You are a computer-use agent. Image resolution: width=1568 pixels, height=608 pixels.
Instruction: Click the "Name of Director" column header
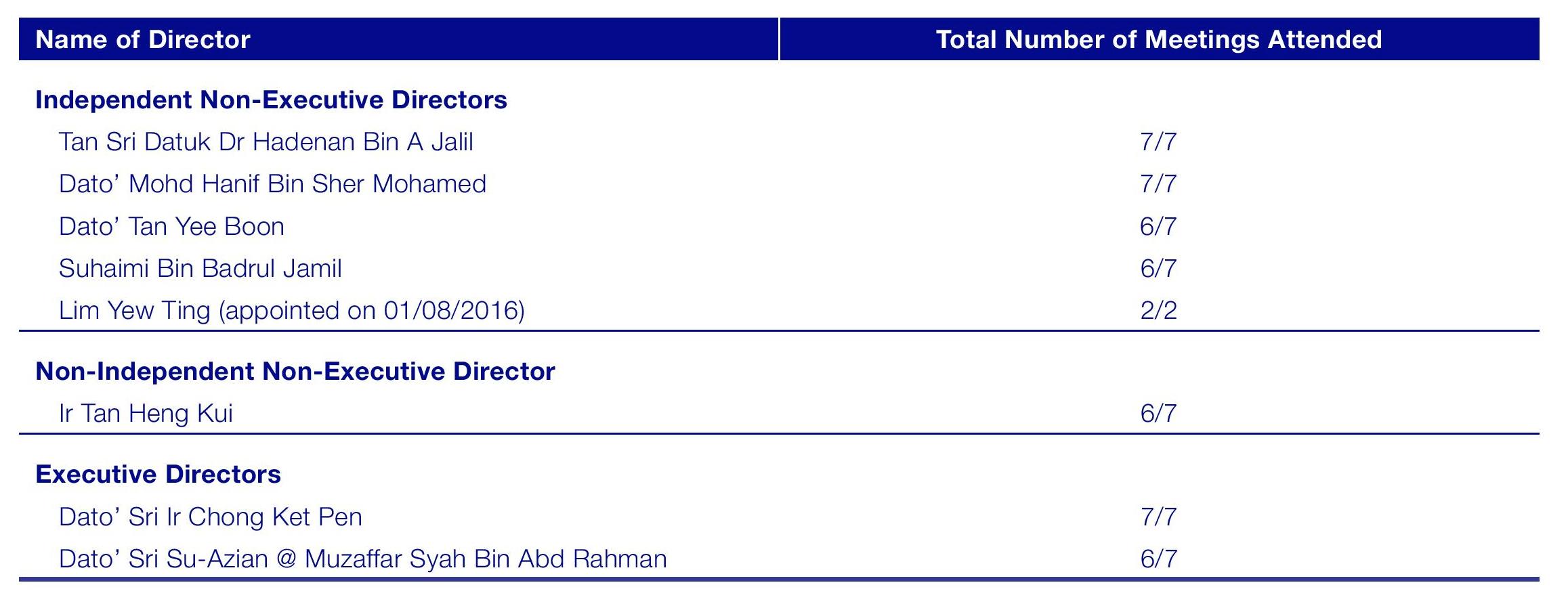(x=143, y=40)
